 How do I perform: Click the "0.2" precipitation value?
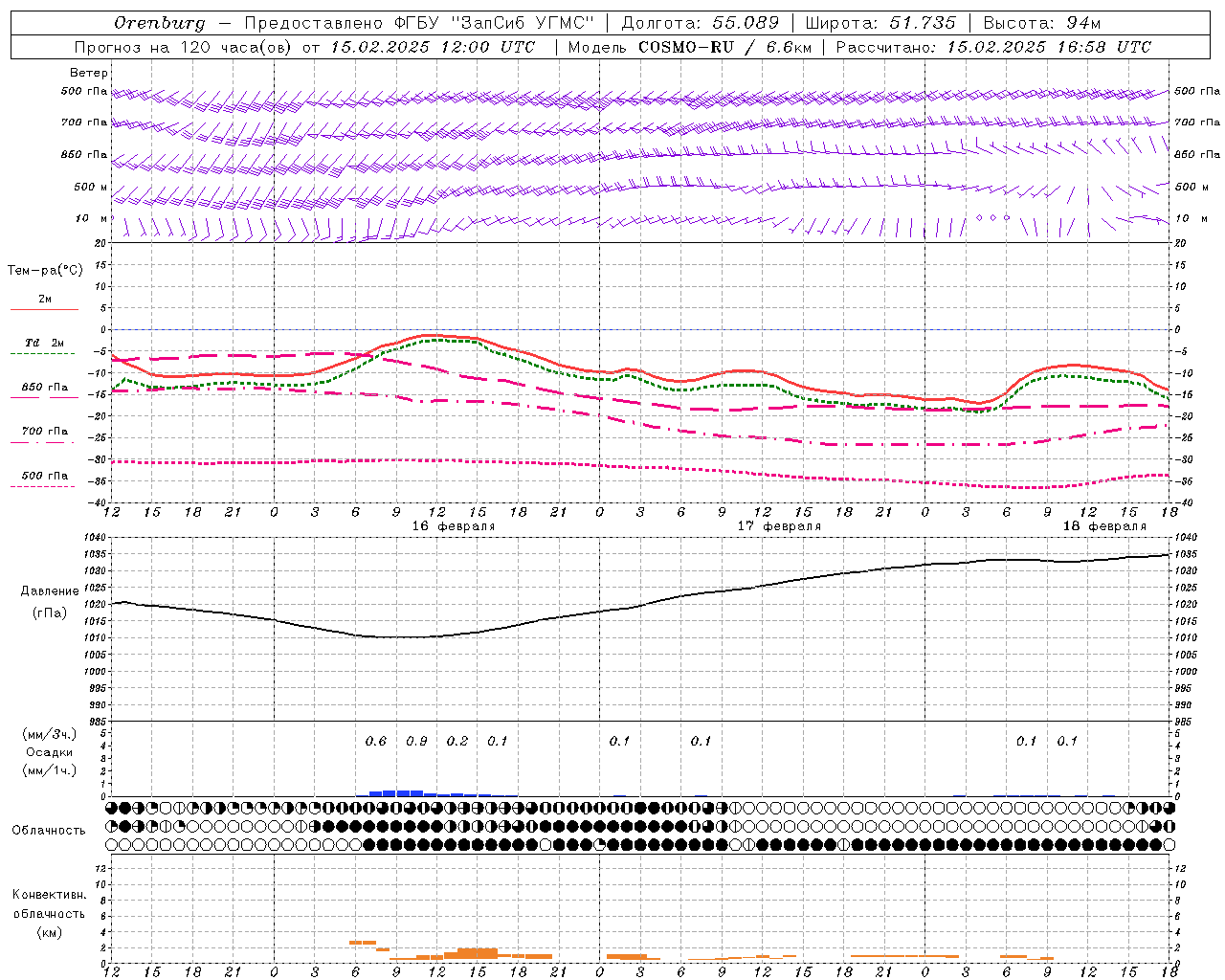click(x=457, y=742)
